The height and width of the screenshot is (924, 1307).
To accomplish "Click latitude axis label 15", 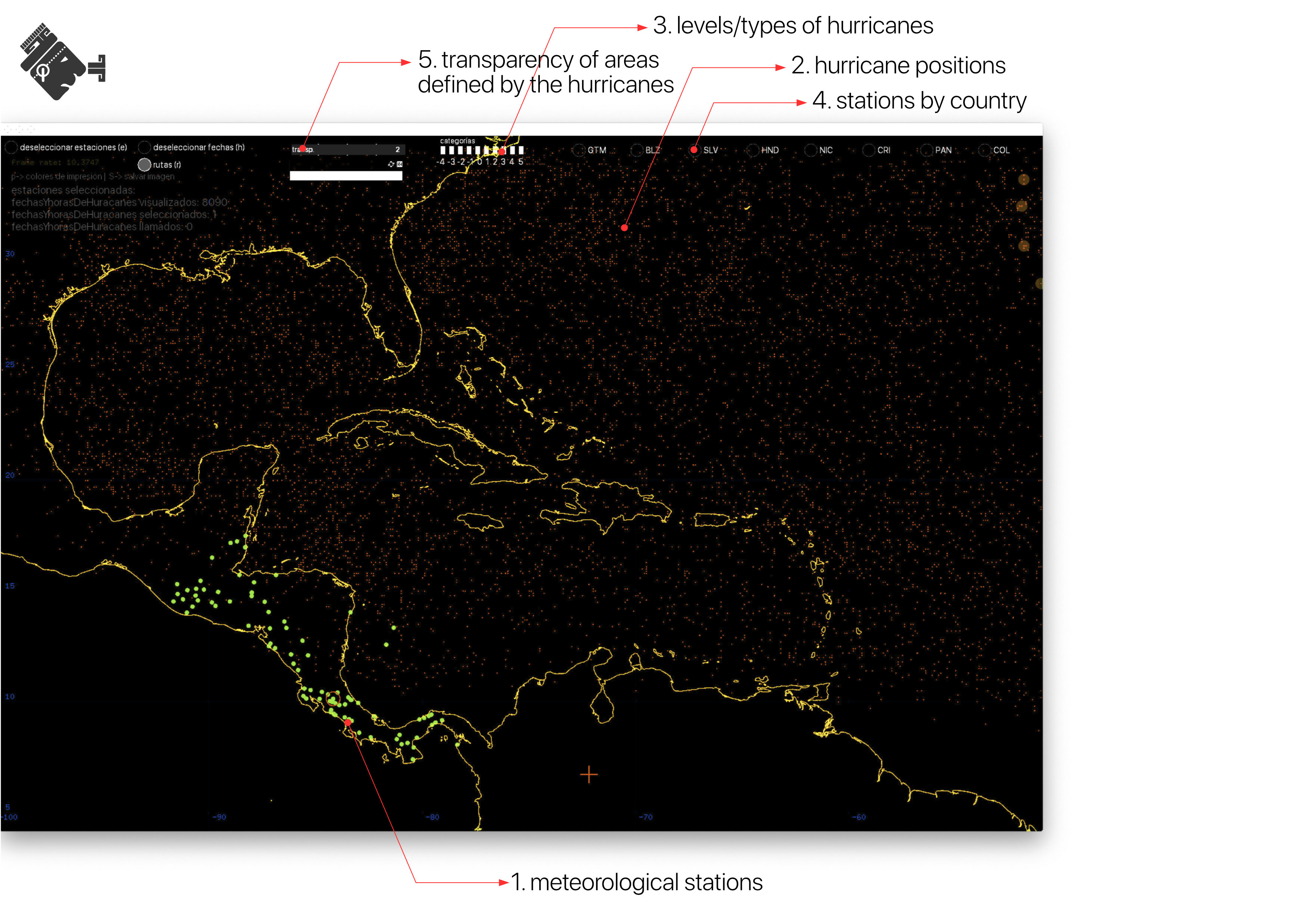I will 10,585.
